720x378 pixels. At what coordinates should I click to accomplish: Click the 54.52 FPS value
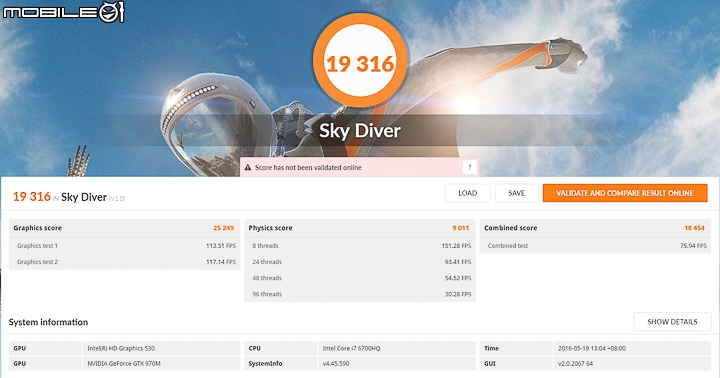pyautogui.click(x=458, y=278)
